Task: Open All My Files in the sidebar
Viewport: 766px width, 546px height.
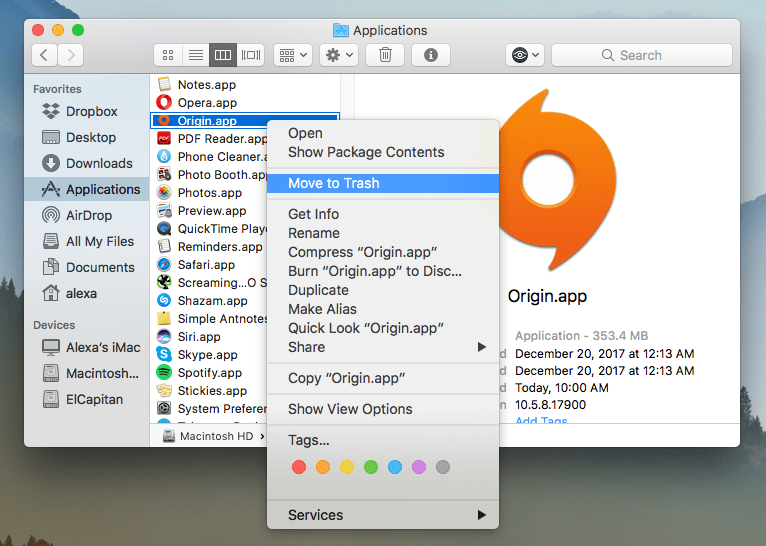Action: tap(88, 241)
